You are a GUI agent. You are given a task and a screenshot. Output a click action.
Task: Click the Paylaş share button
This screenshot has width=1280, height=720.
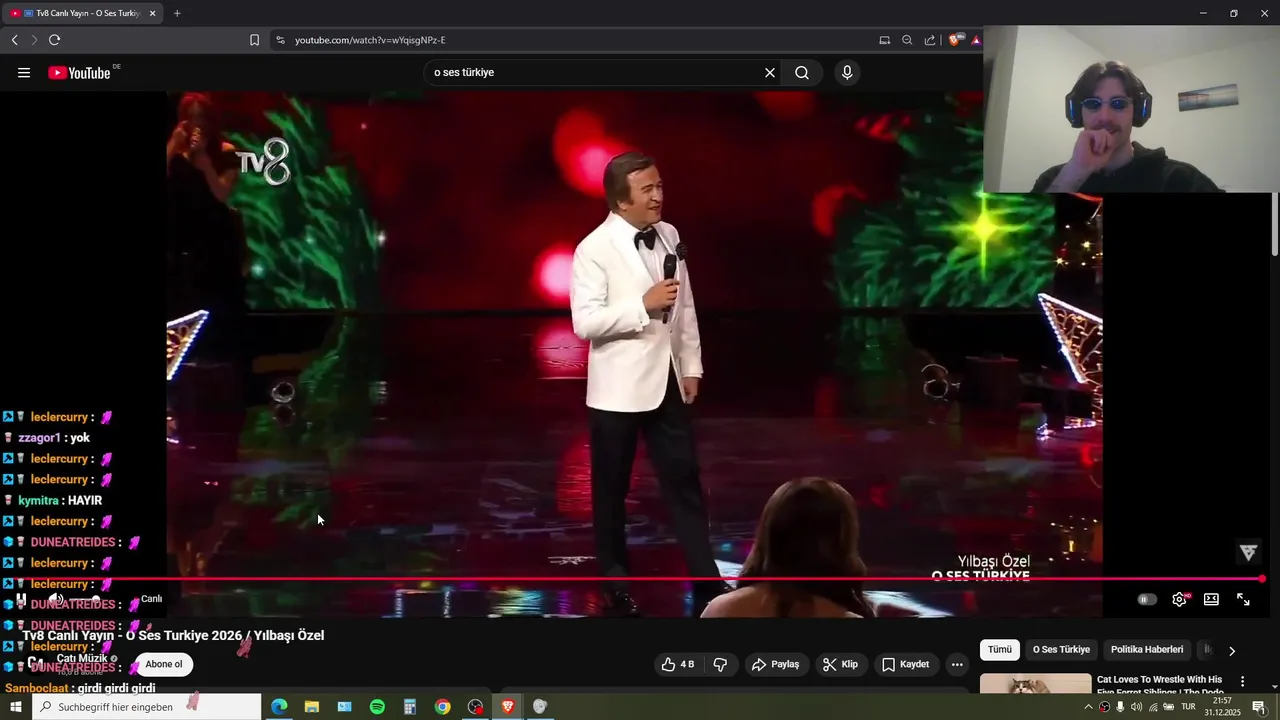click(x=776, y=664)
